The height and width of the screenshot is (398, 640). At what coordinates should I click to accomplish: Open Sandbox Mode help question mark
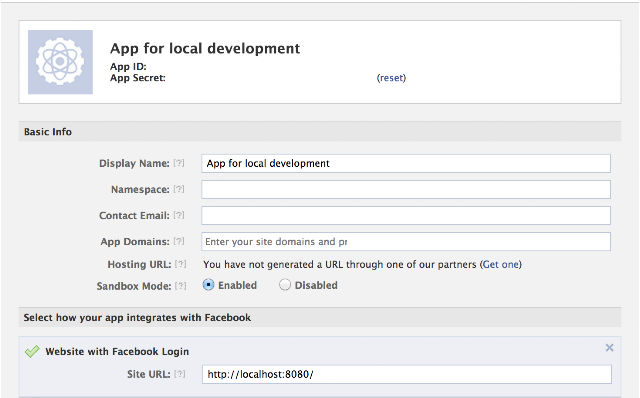(x=180, y=286)
